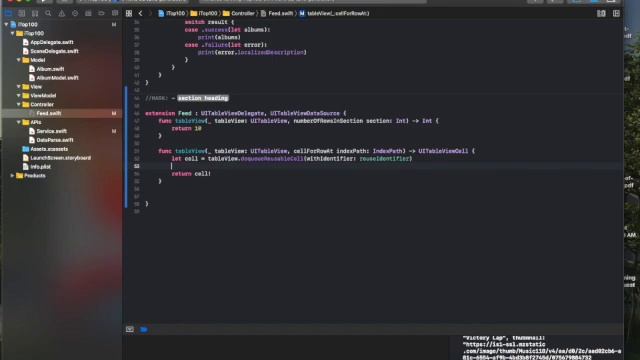This screenshot has width=640, height=360.
Task: Open the Test navigator
Action: coord(75,13)
